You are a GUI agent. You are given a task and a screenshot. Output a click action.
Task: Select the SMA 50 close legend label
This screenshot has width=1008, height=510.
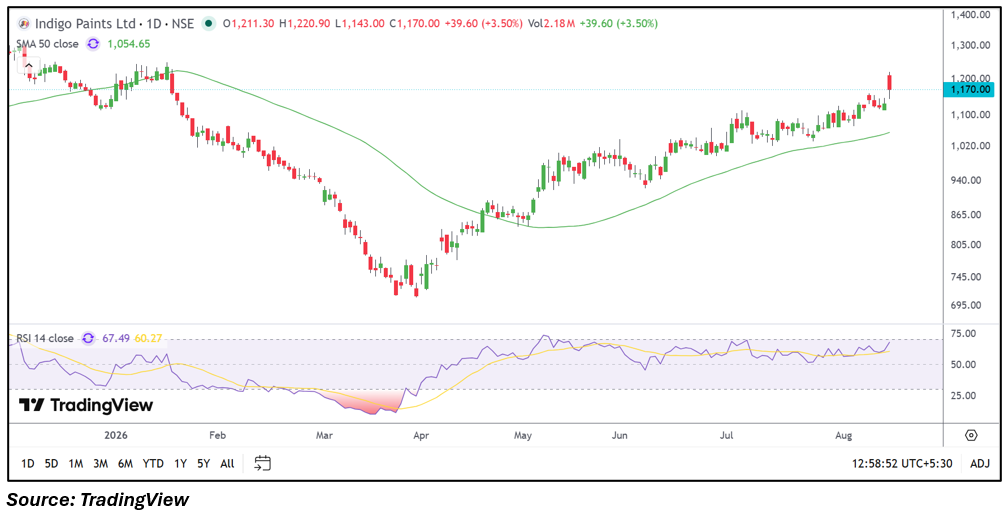[x=48, y=44]
